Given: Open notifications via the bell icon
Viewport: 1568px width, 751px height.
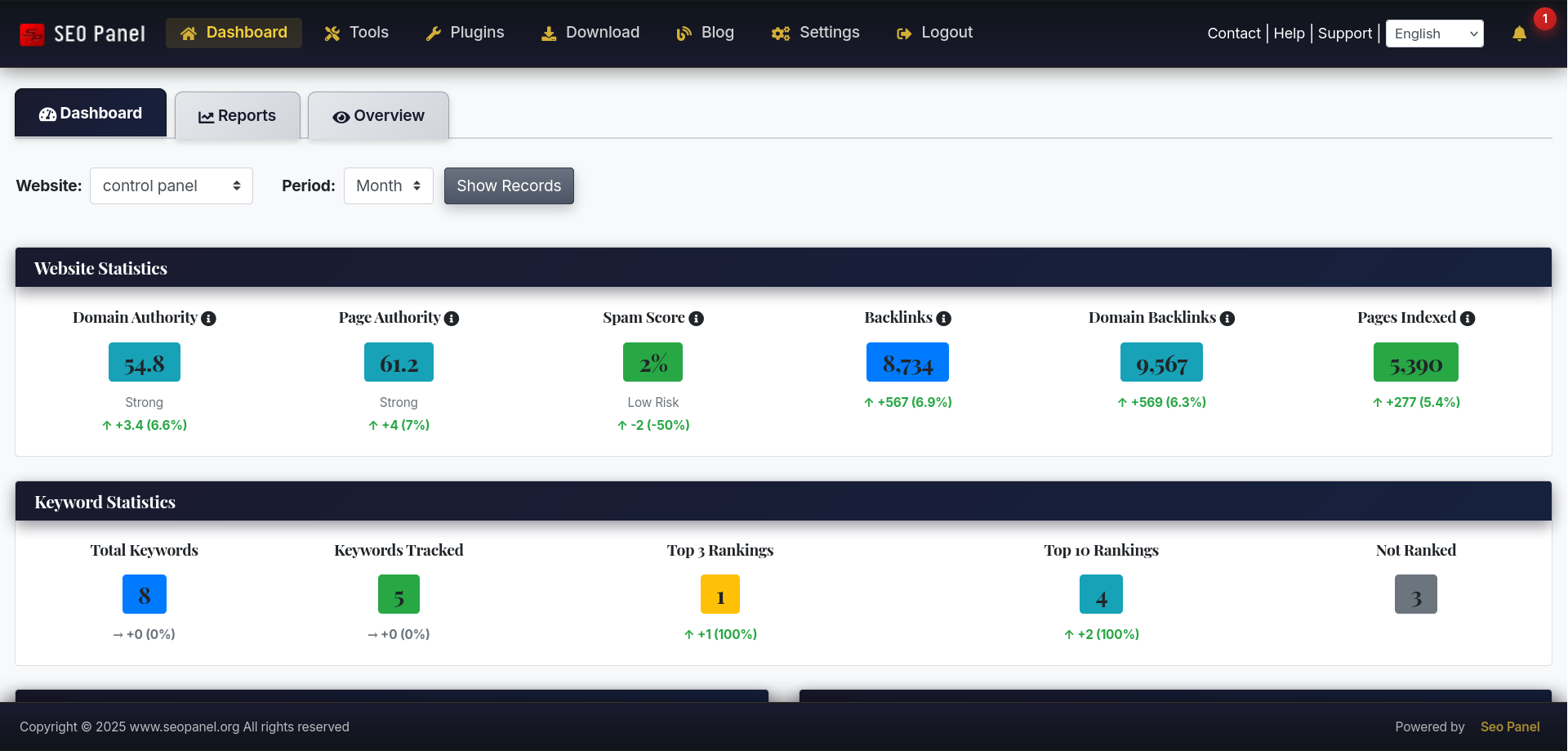Looking at the screenshot, I should pyautogui.click(x=1520, y=34).
